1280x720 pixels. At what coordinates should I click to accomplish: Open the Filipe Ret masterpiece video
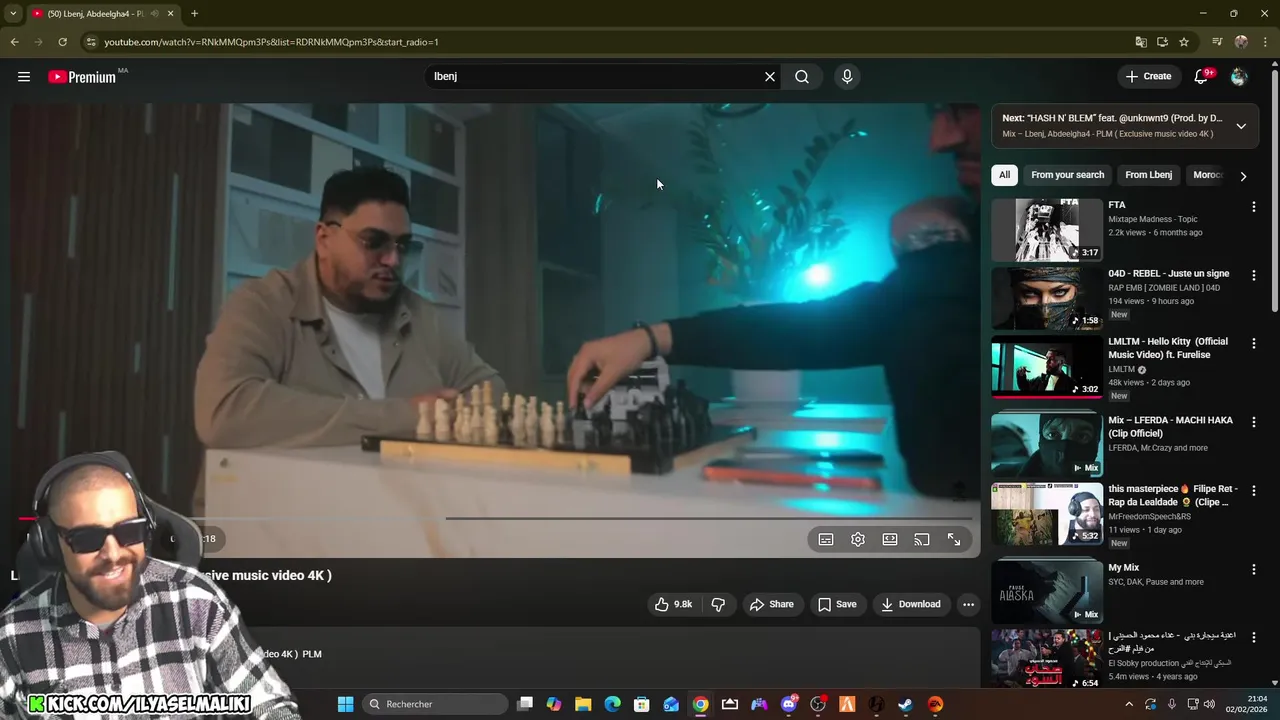(x=1047, y=514)
